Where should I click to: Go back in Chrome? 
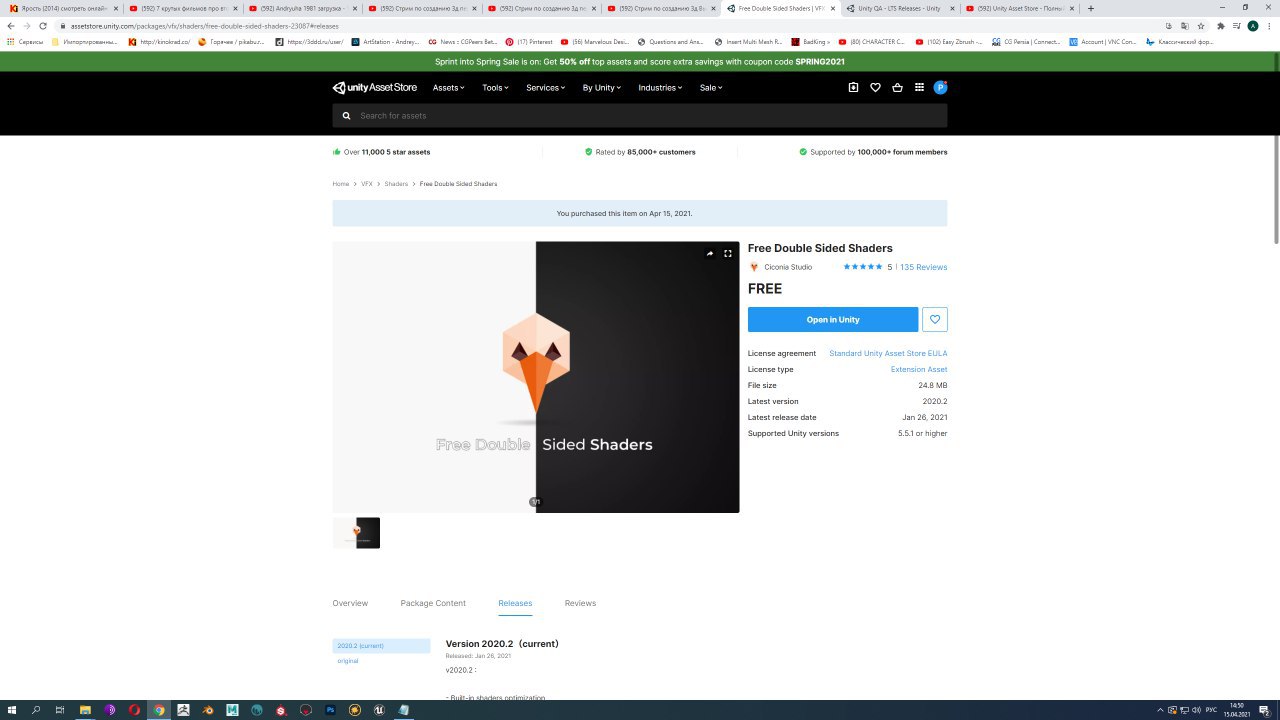pos(11,26)
